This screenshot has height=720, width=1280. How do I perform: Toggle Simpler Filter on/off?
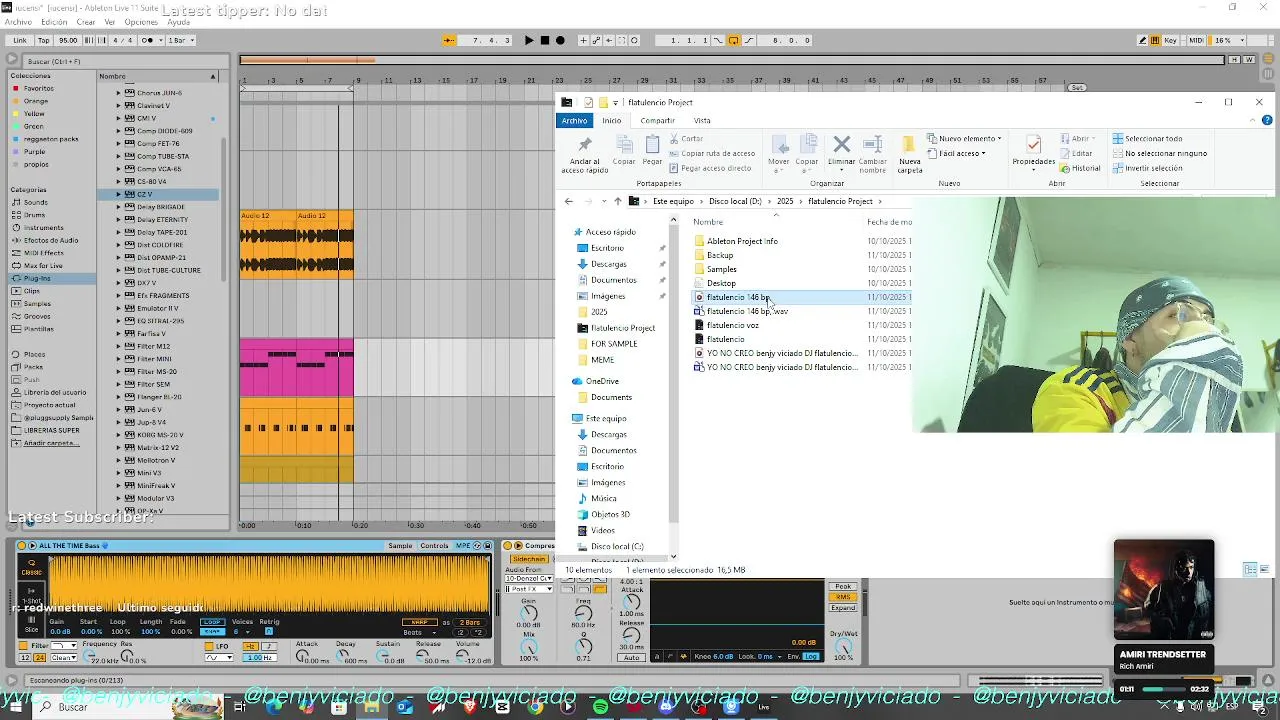point(25,646)
